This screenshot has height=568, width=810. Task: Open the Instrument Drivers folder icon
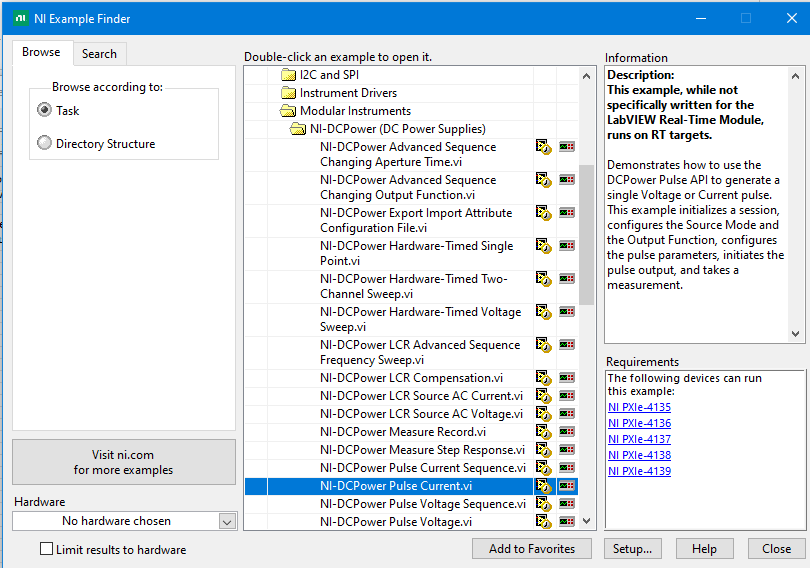288,93
